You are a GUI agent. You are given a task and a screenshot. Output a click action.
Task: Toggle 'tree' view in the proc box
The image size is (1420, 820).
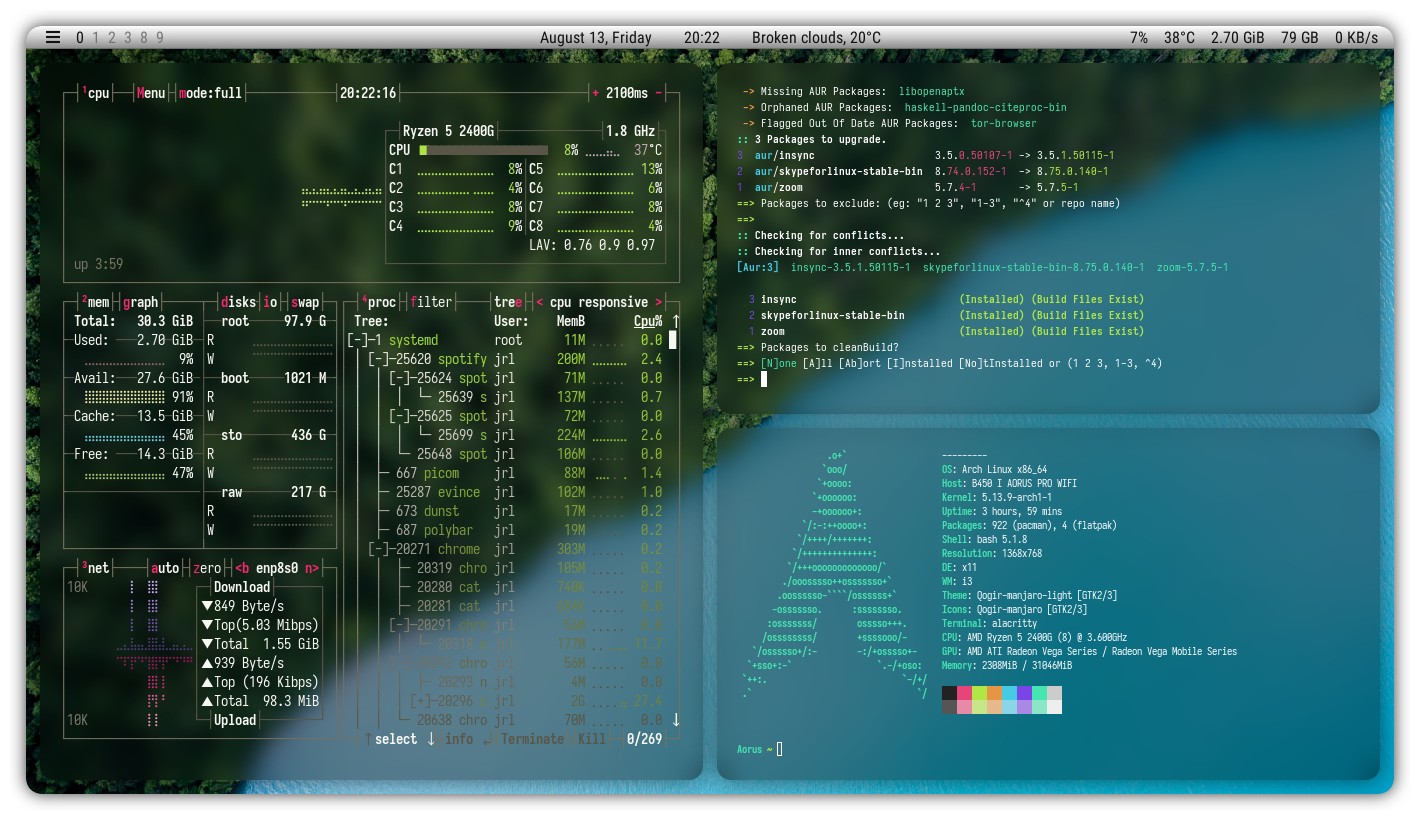pyautogui.click(x=508, y=302)
